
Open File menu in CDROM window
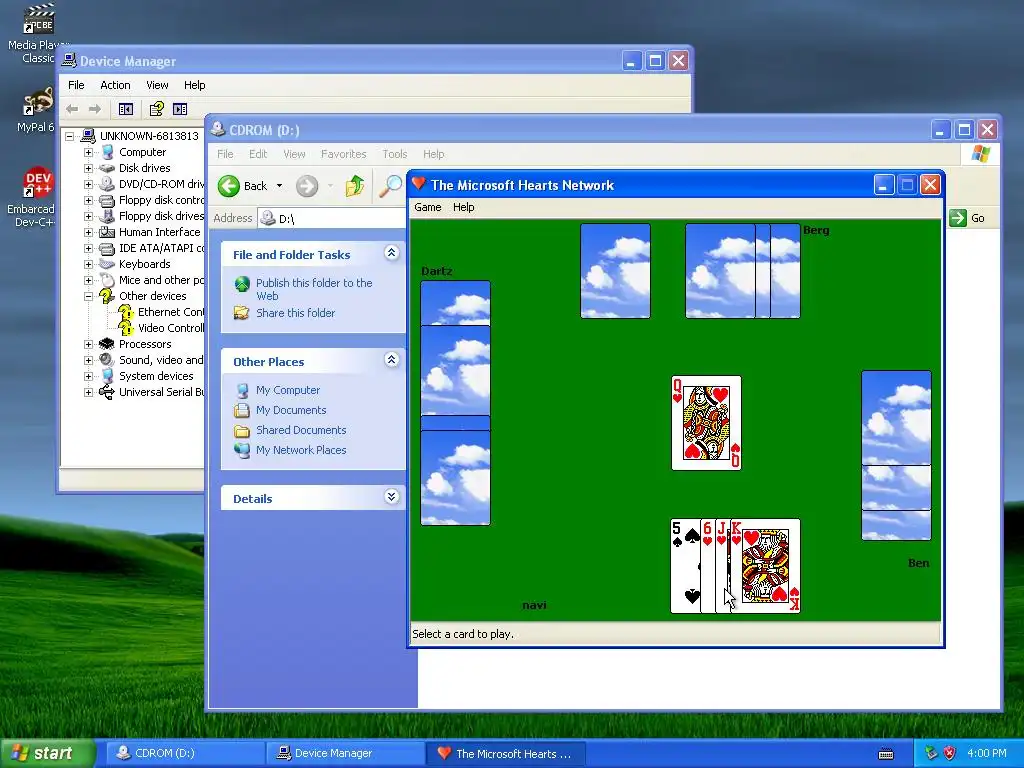[x=225, y=154]
